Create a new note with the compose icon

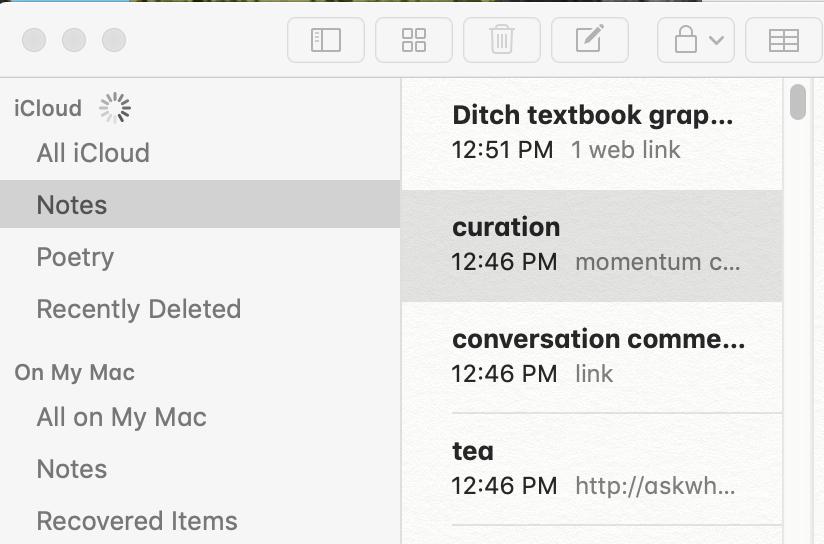coord(590,40)
